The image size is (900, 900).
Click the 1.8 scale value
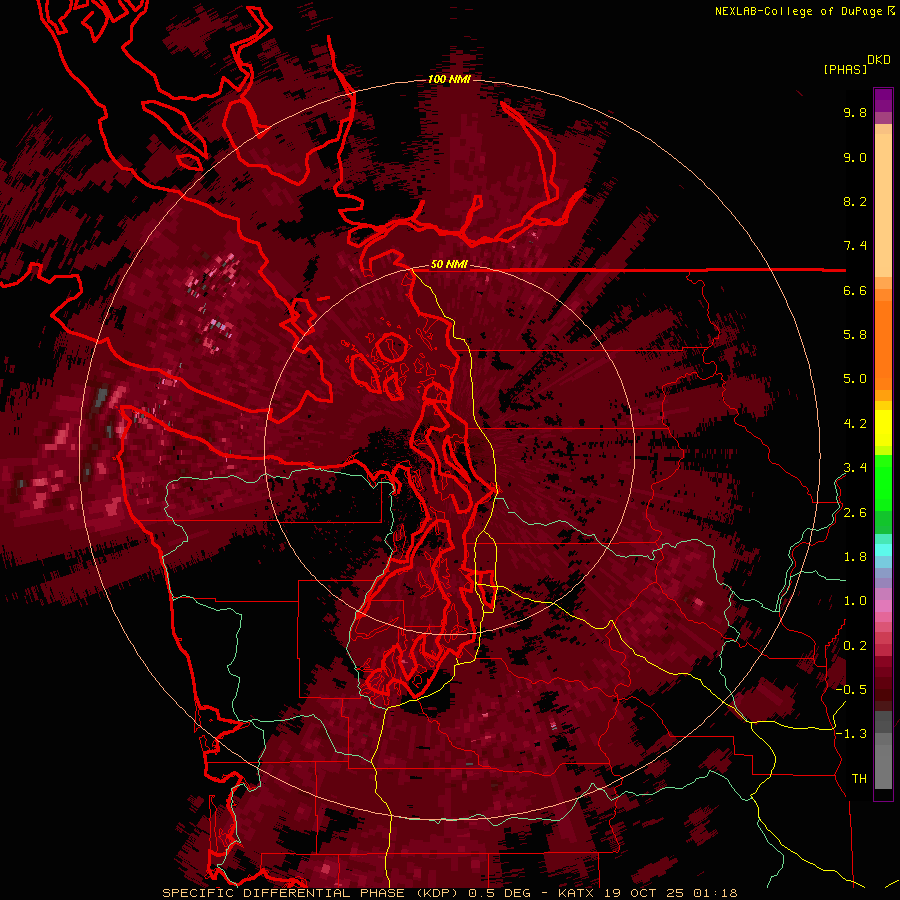[x=855, y=557]
